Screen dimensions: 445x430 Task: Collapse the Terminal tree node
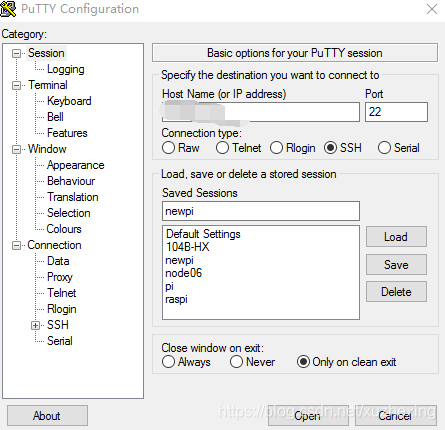click(16, 85)
